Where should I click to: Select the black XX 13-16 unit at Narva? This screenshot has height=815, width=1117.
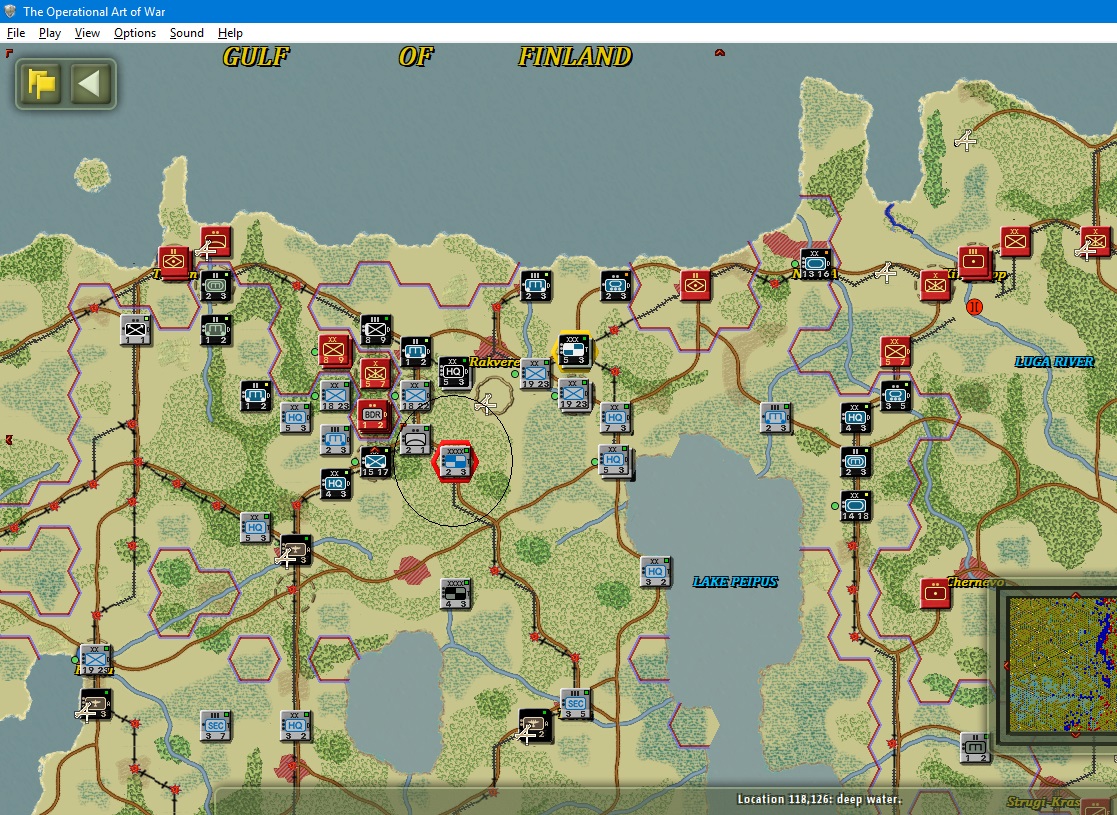click(816, 264)
